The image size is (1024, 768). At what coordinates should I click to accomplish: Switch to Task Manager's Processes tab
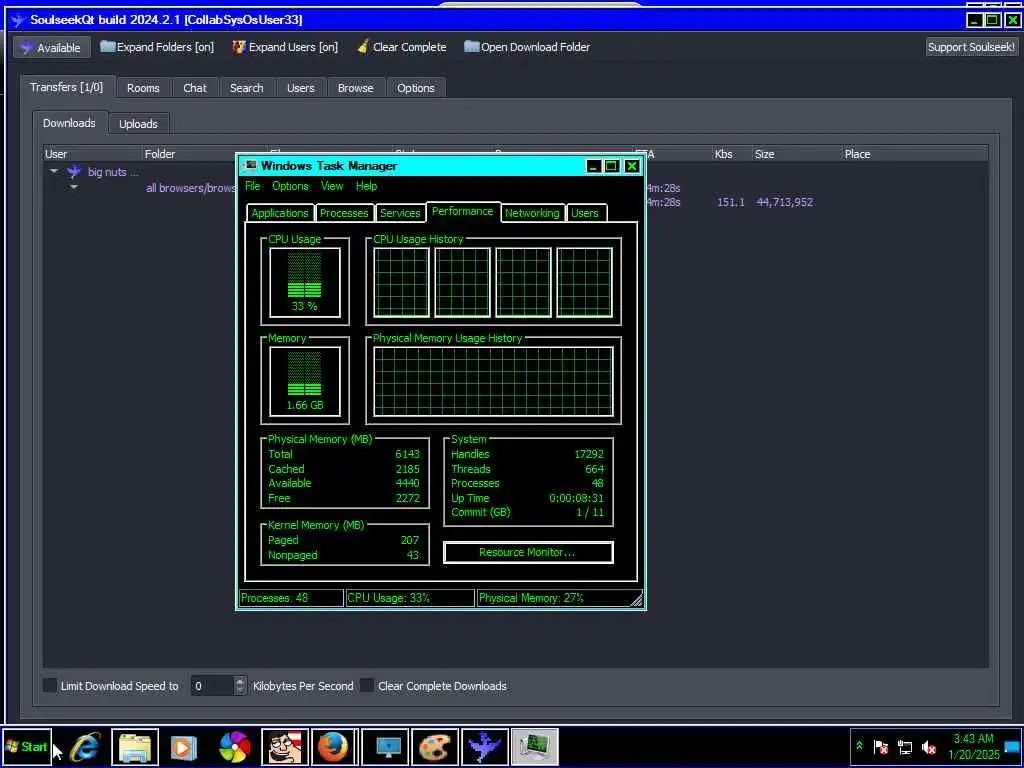tap(344, 213)
